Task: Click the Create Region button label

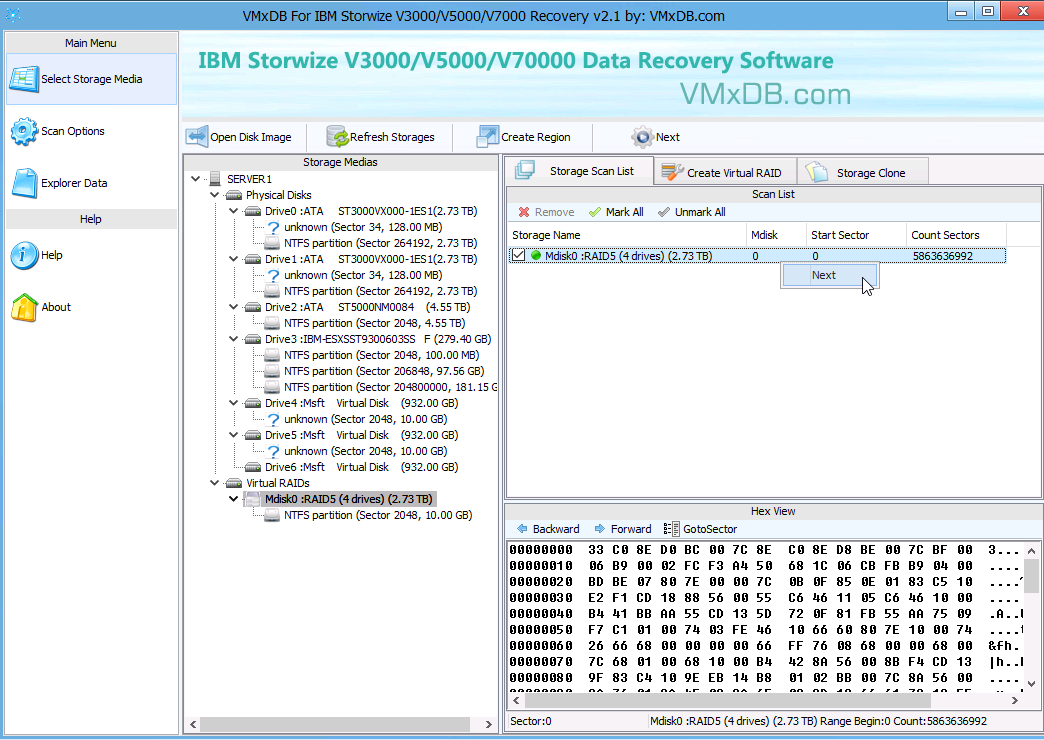Action: point(536,137)
